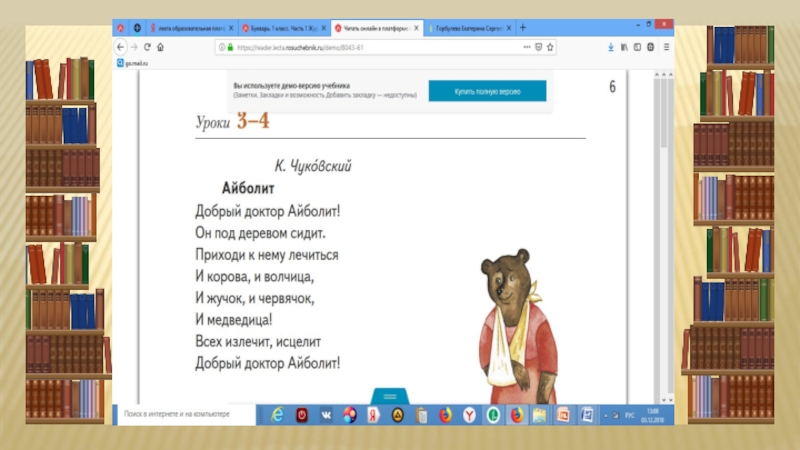Open the Firefox library icon
This screenshot has height=450, width=800.
pos(624,47)
